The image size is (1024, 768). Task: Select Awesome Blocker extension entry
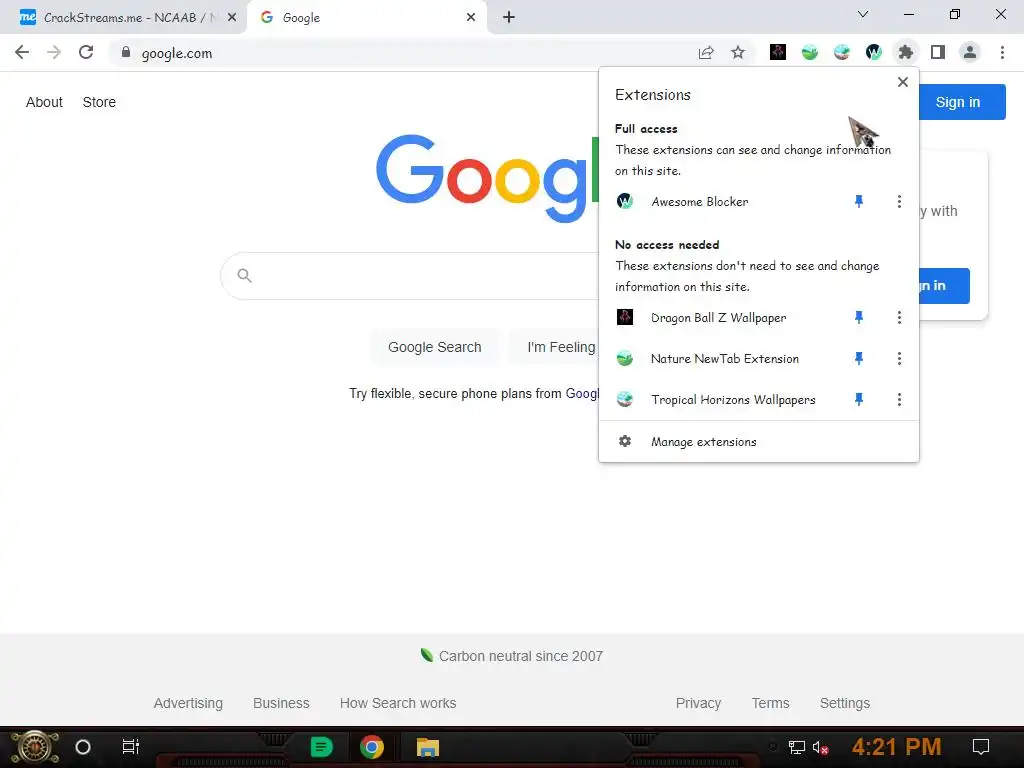tap(725, 201)
